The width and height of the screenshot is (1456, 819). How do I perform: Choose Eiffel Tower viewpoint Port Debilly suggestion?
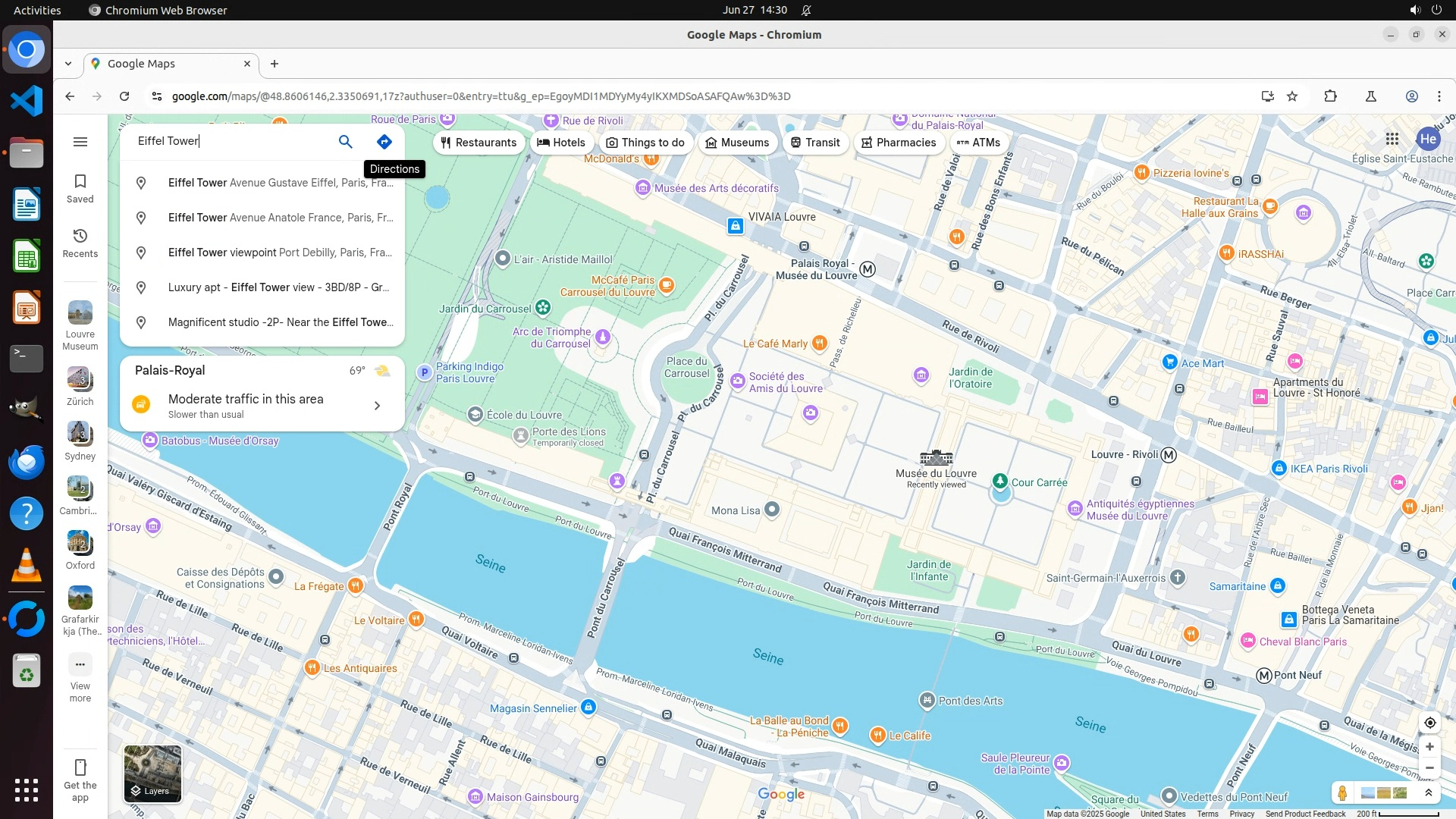280,253
